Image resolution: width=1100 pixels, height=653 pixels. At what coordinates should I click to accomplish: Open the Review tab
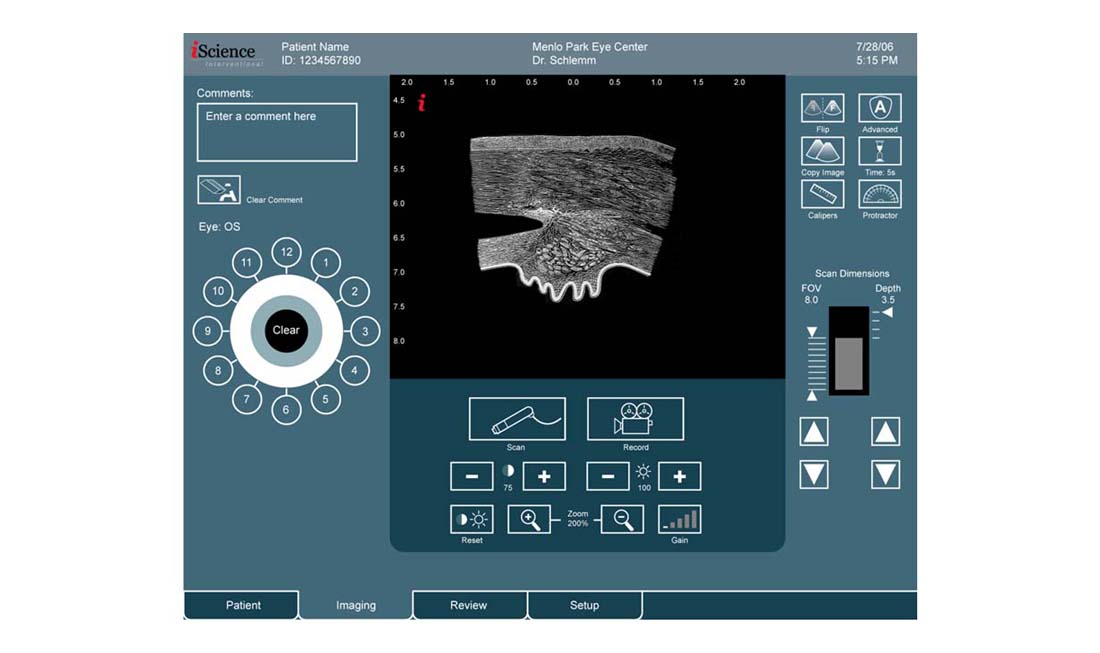point(468,605)
